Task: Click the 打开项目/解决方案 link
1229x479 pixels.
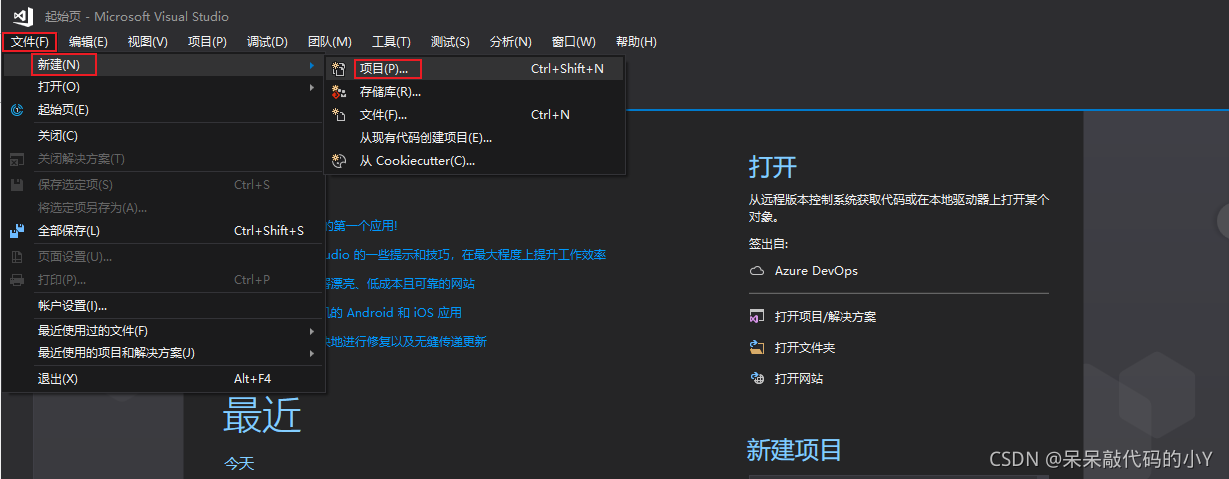Action: tap(825, 317)
